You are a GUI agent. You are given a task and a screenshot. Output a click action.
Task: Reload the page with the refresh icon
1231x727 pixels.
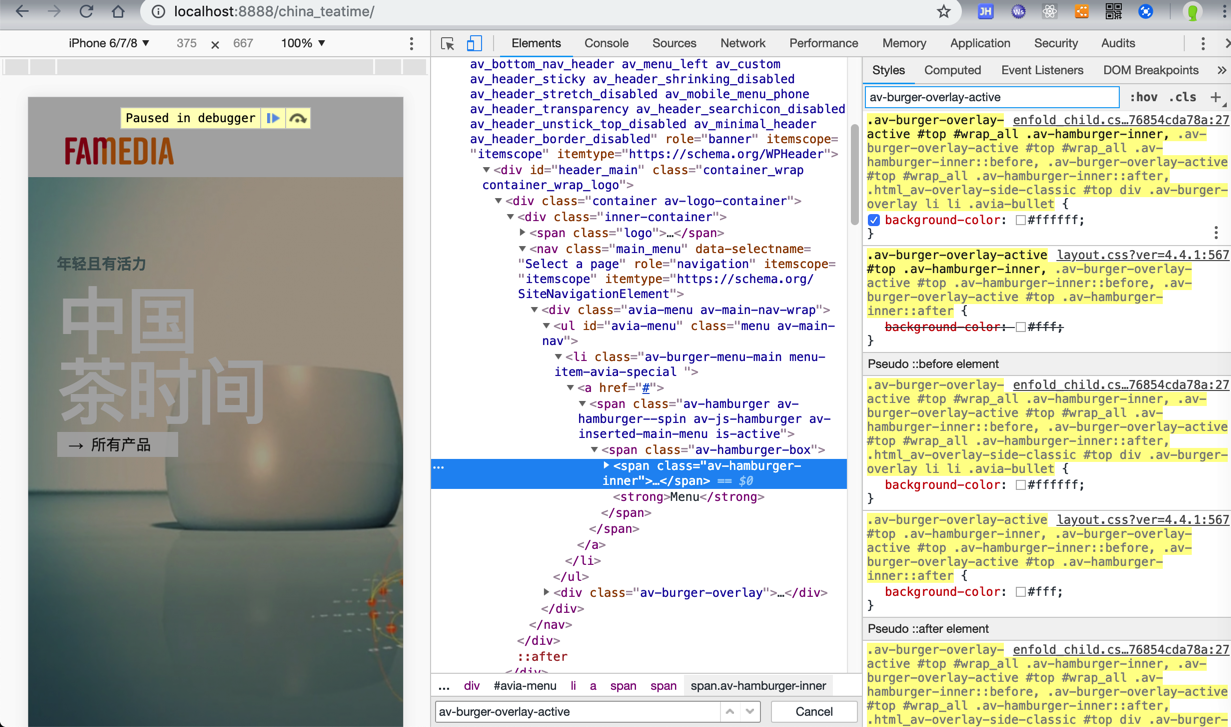tap(86, 12)
